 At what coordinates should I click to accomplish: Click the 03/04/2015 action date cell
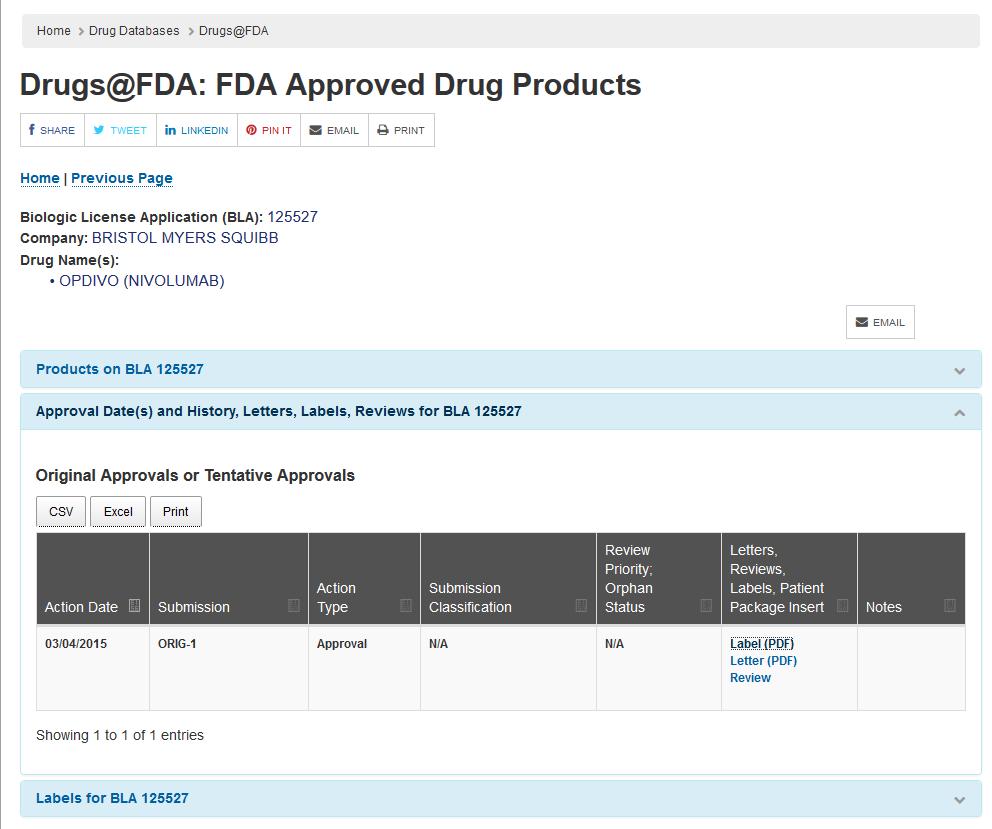[93, 668]
